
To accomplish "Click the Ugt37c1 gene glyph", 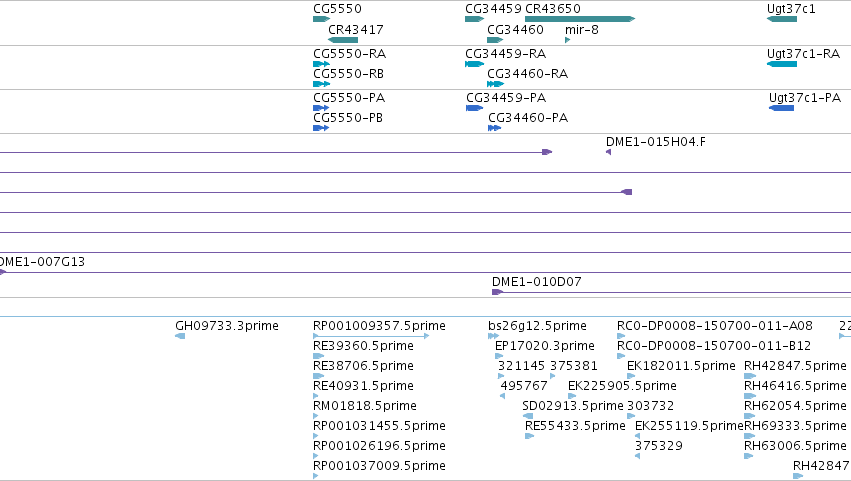I will [x=782, y=19].
